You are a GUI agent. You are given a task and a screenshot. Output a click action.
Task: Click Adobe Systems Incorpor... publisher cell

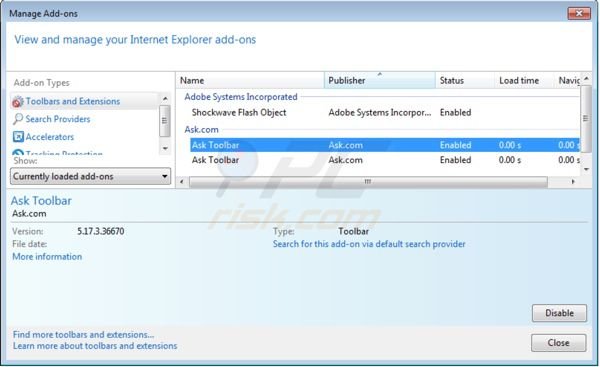click(380, 113)
